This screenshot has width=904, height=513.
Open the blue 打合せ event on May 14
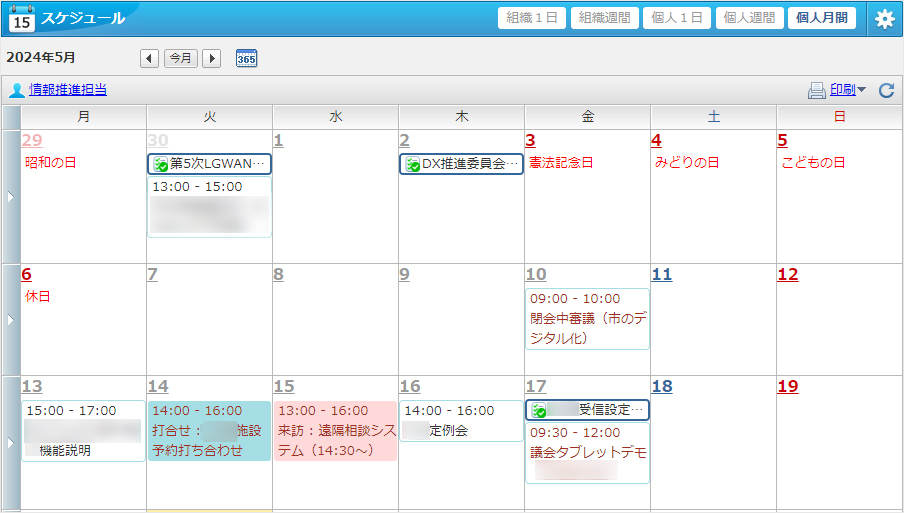[209, 431]
